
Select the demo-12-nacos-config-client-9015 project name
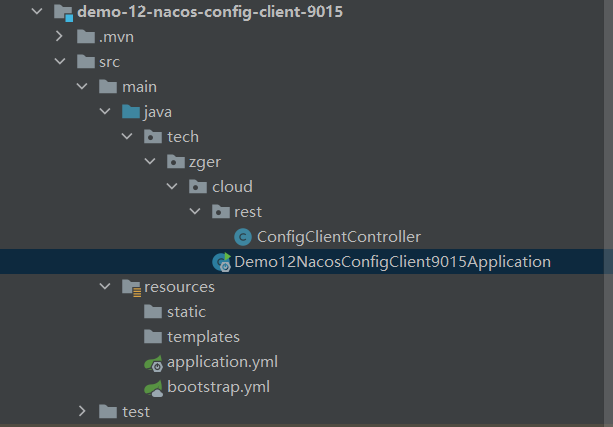click(x=210, y=12)
